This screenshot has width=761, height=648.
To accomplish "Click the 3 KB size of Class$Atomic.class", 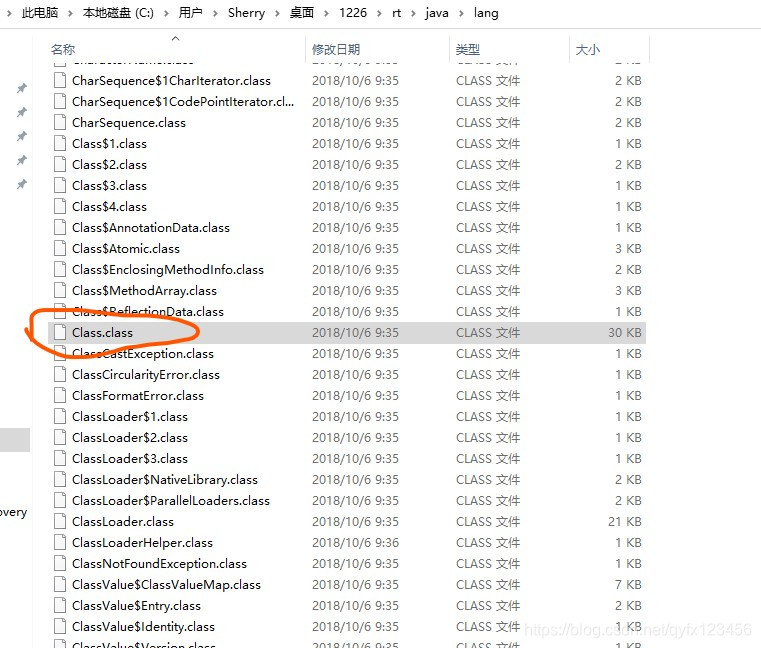I will point(628,249).
